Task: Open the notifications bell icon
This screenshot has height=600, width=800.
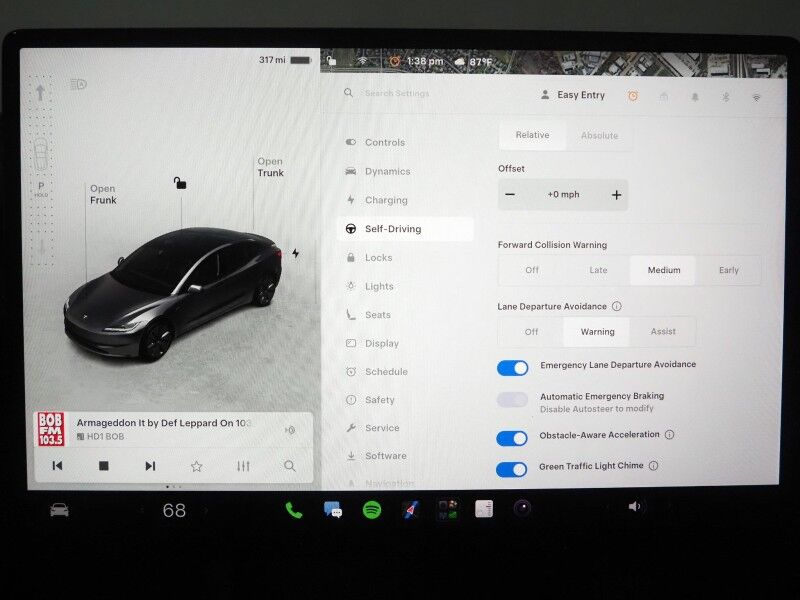Action: [x=695, y=97]
